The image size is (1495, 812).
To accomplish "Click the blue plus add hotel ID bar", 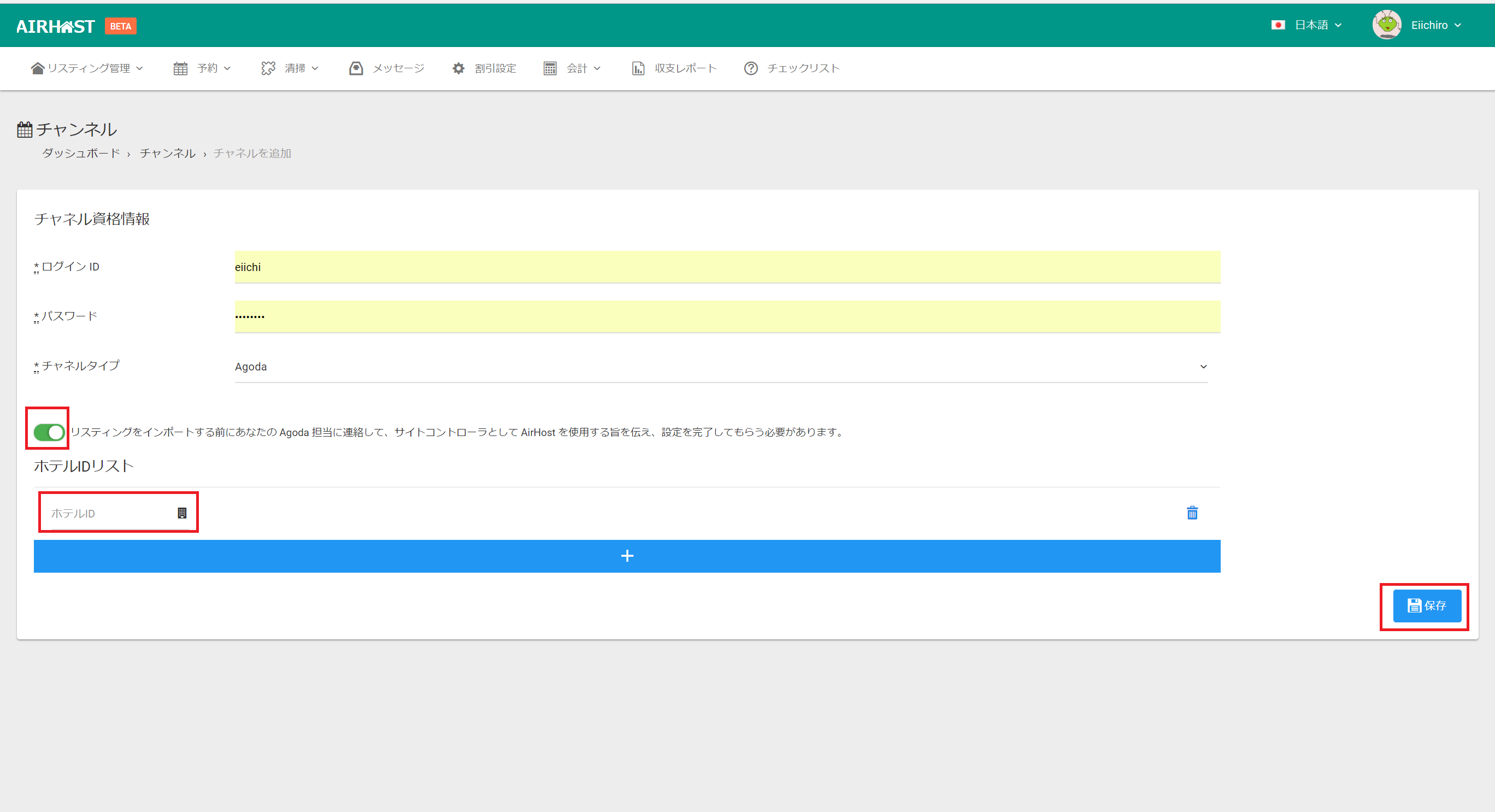I will point(627,556).
